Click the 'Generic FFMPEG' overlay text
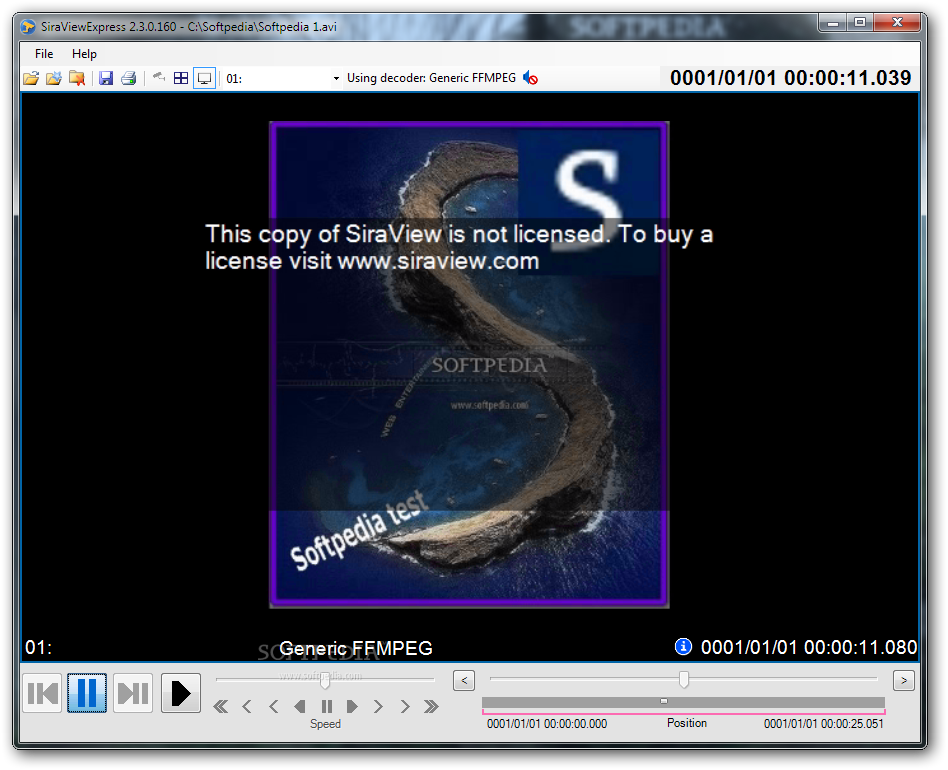The height and width of the screenshot is (770, 948). tap(356, 648)
